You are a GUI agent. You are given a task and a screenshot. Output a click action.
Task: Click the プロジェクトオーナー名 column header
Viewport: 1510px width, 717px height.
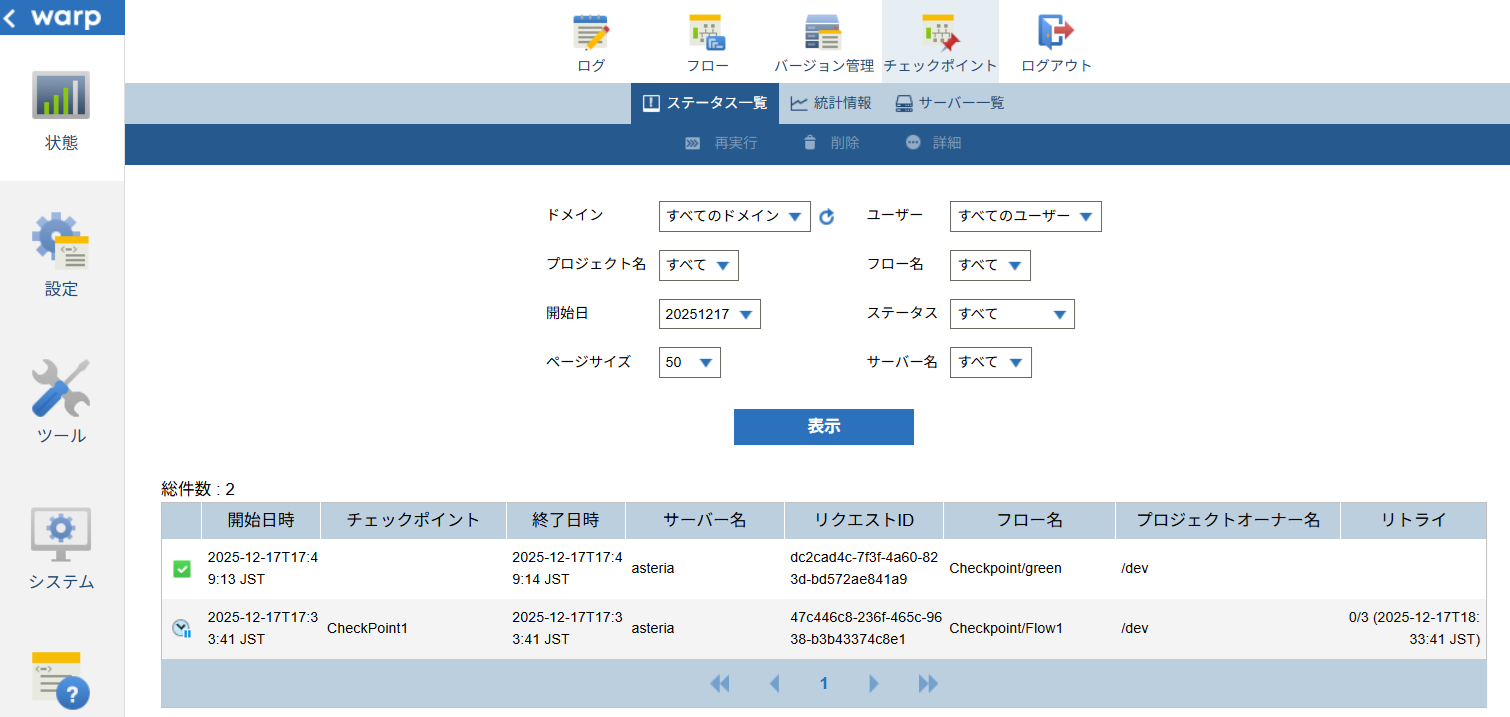[1228, 520]
